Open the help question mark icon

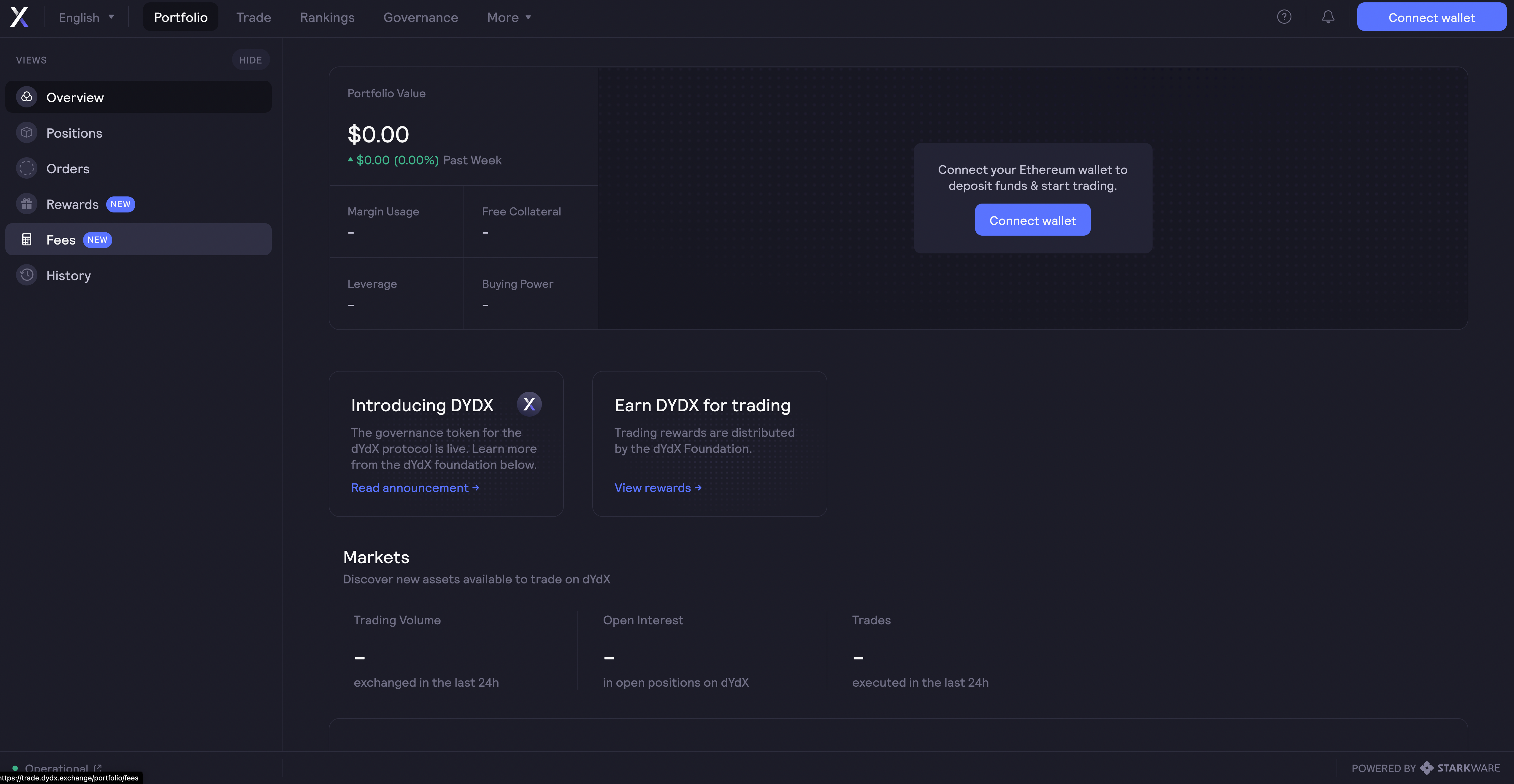coord(1284,17)
